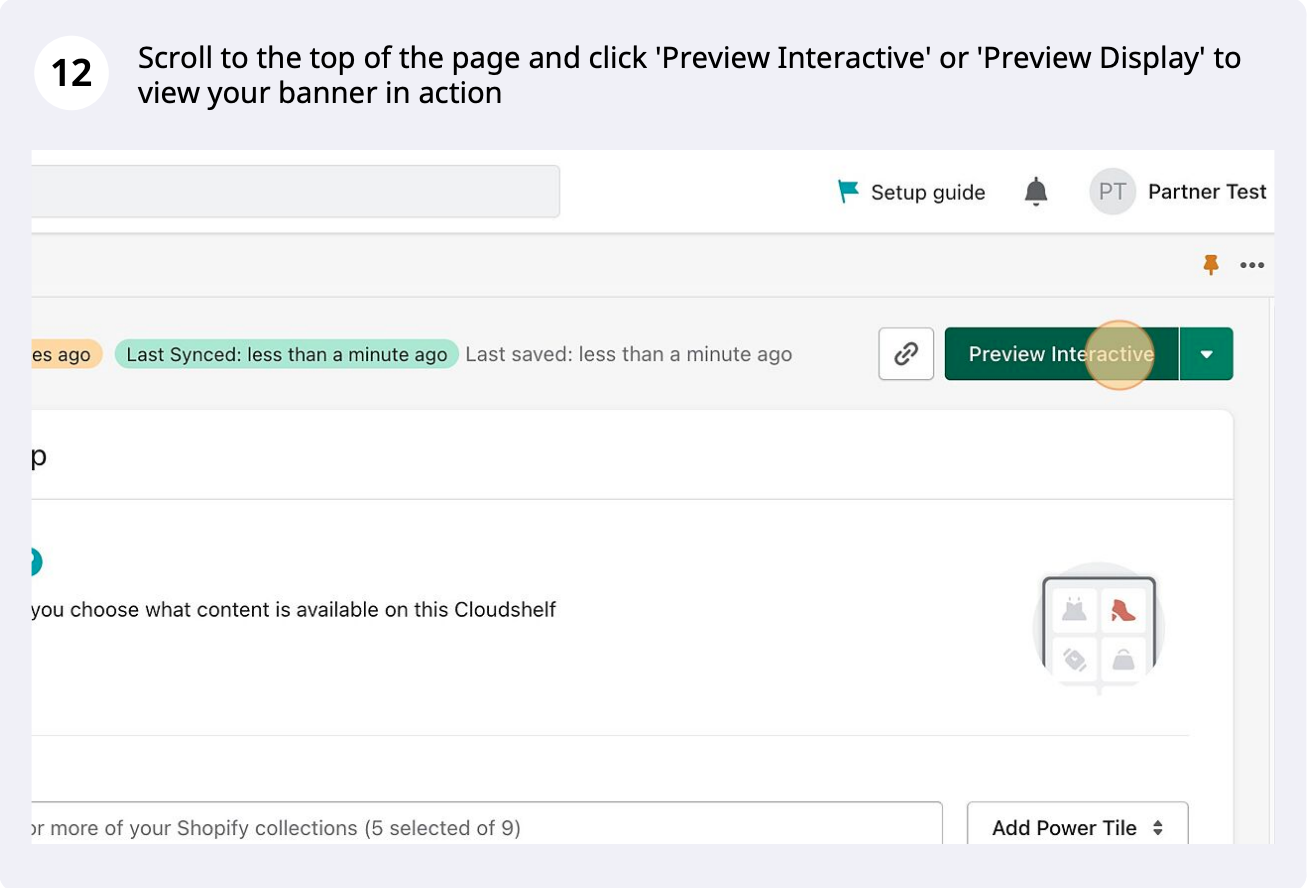Click the page vertical scrollbar
The height and width of the screenshot is (888, 1310).
point(1272,570)
